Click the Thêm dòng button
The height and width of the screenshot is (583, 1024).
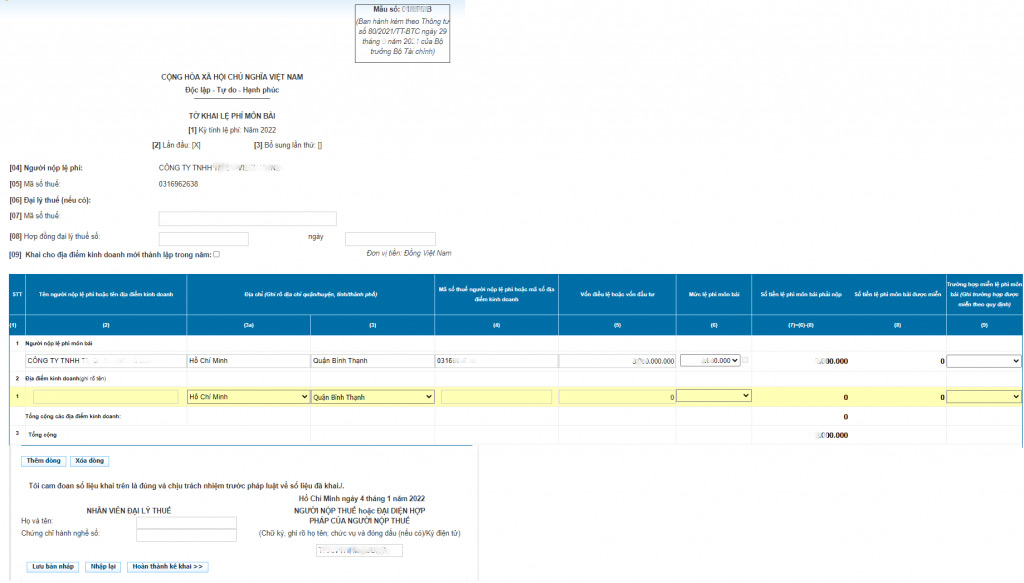[43, 461]
